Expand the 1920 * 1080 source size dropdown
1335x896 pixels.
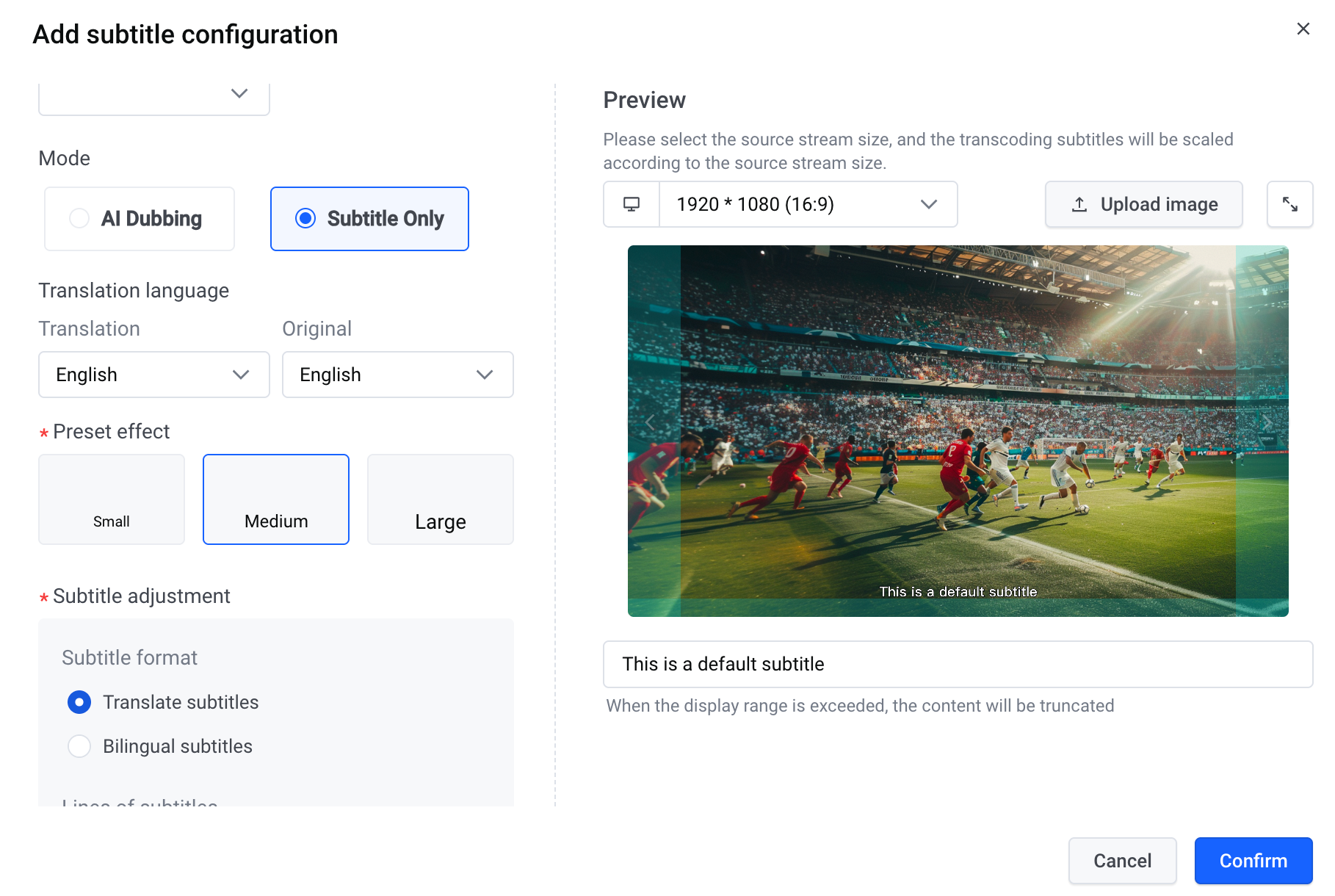point(808,204)
